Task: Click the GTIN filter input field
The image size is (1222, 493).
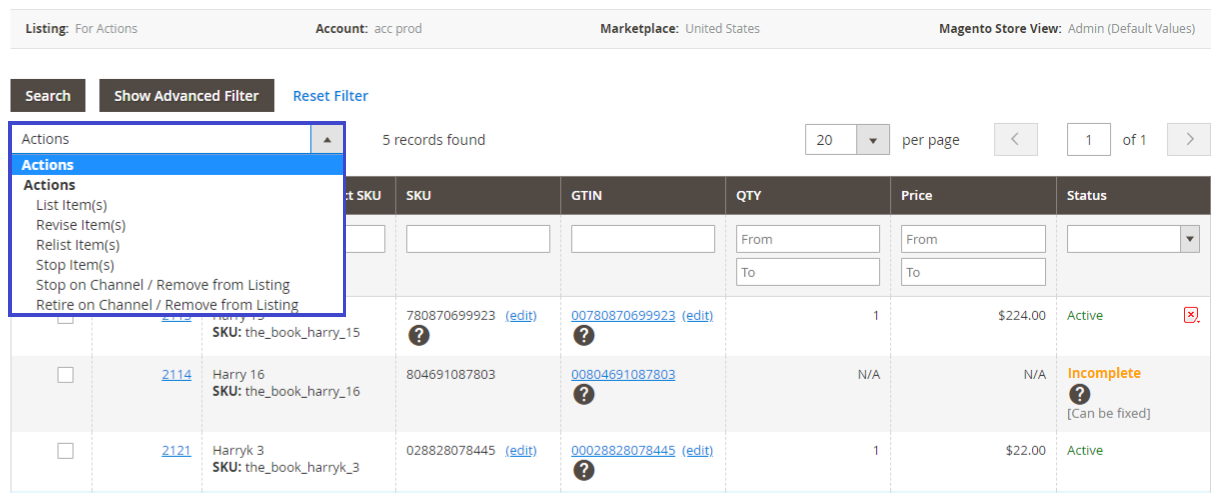Action: 643,239
